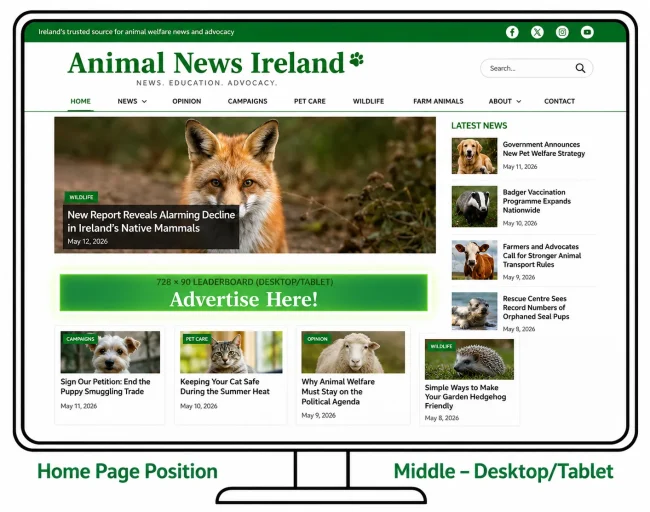Open badger news thumbnail
Viewport: 650px width, 512px height.
pyautogui.click(x=474, y=206)
